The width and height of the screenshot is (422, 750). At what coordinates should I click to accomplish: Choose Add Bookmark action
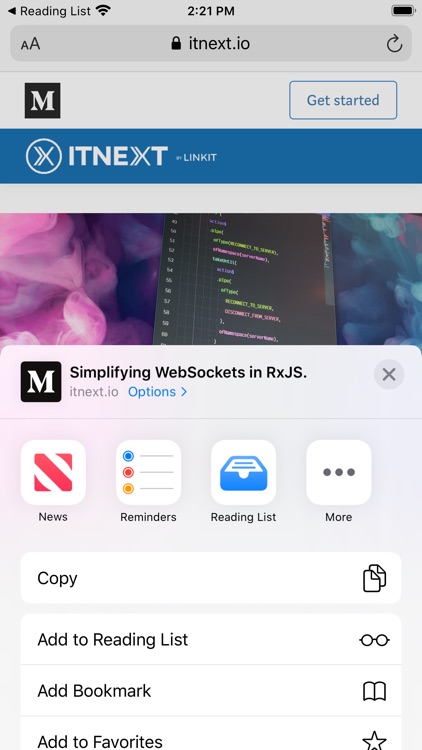211,691
